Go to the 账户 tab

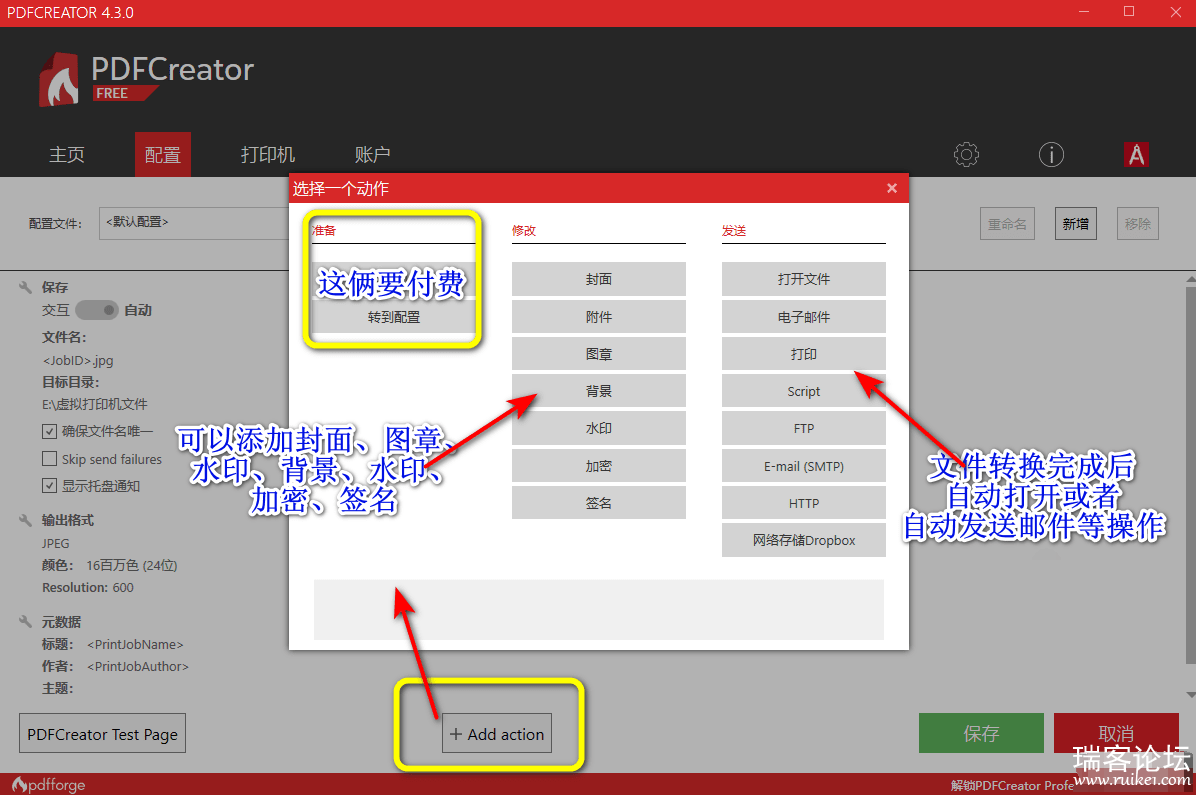[x=372, y=155]
